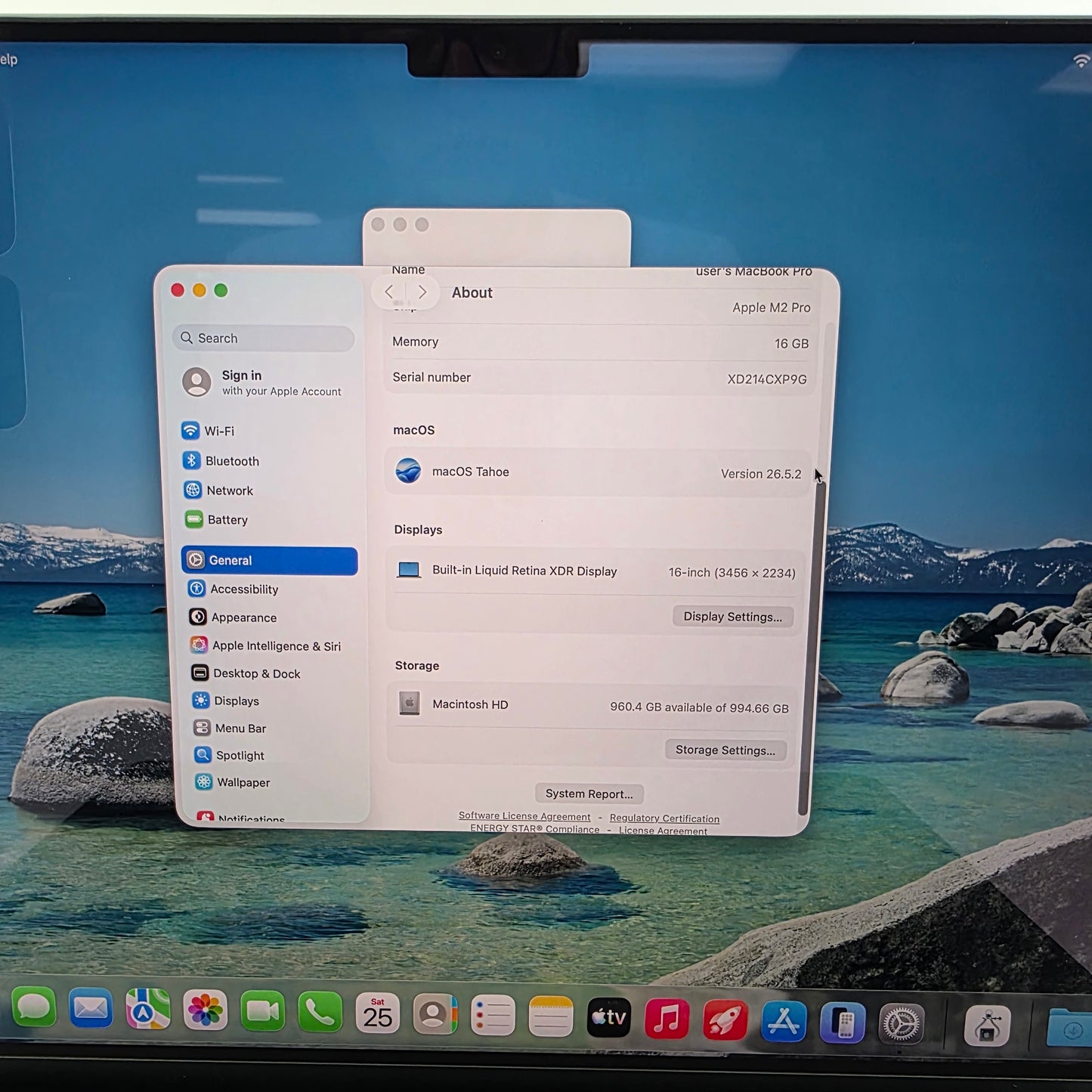This screenshot has height=1092, width=1092.
Task: Click the macOS Tahoe icon
Action: pos(408,471)
